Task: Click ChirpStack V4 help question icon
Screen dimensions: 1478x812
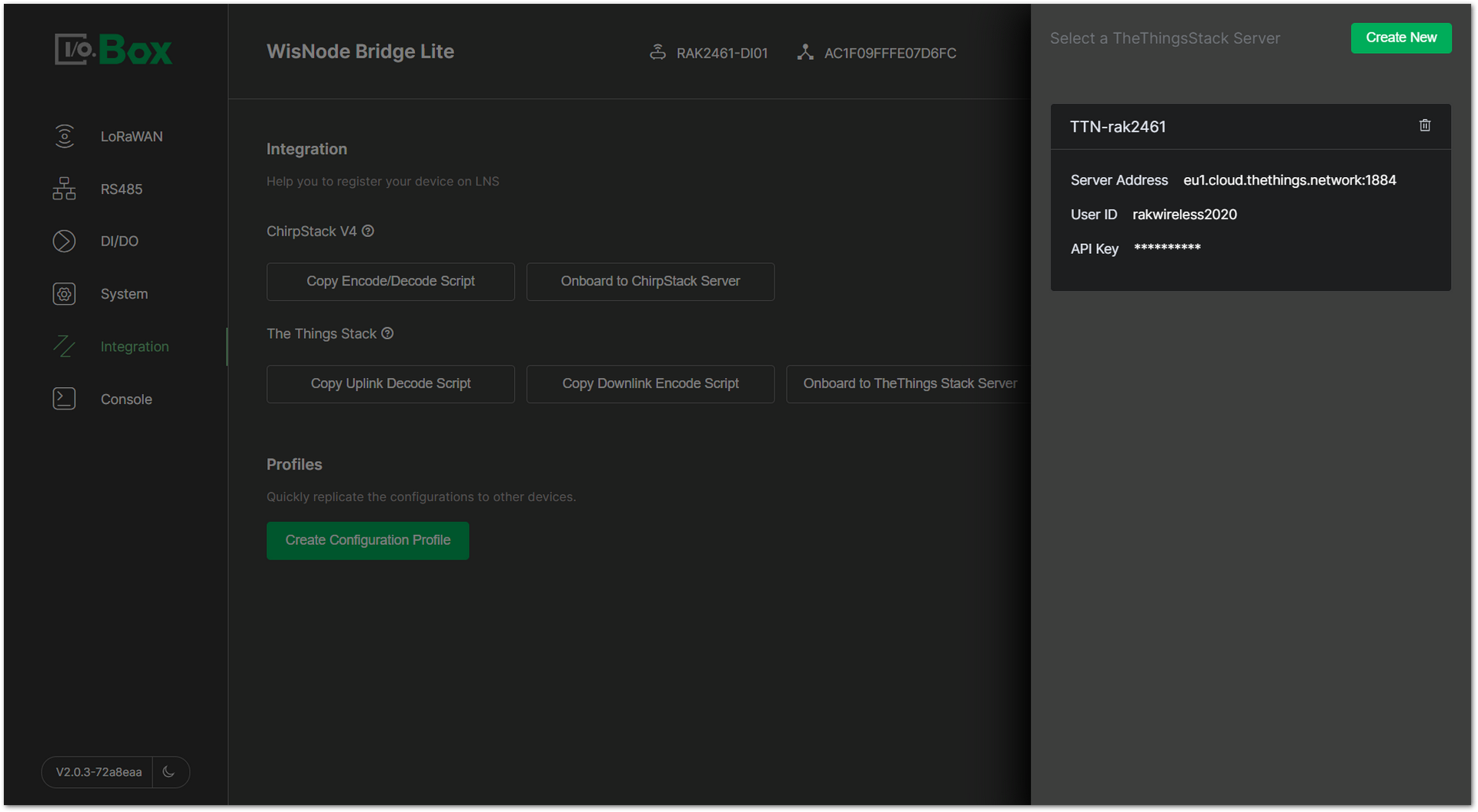Action: click(368, 231)
